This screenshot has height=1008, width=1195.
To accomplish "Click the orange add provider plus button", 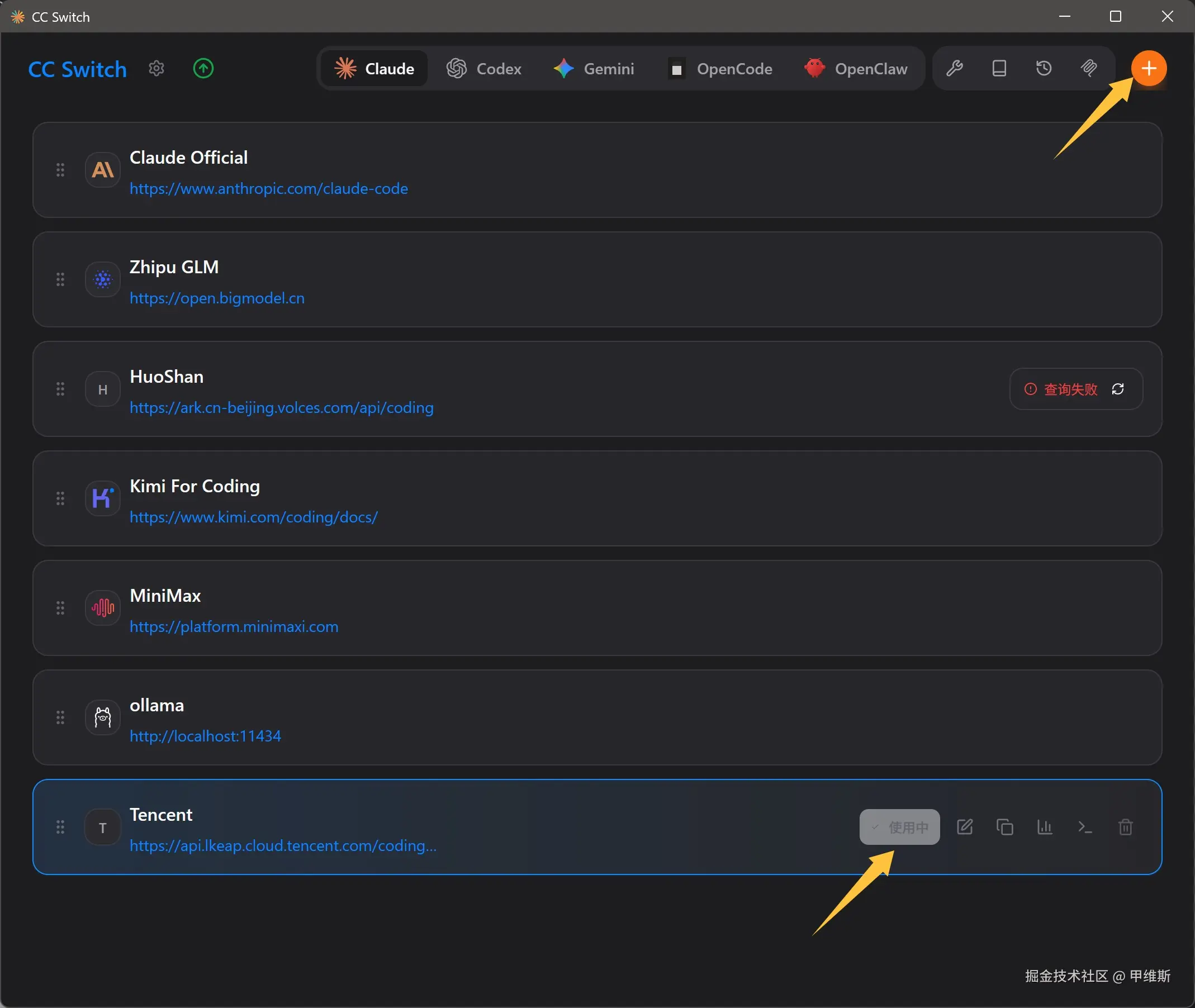I will (x=1149, y=69).
